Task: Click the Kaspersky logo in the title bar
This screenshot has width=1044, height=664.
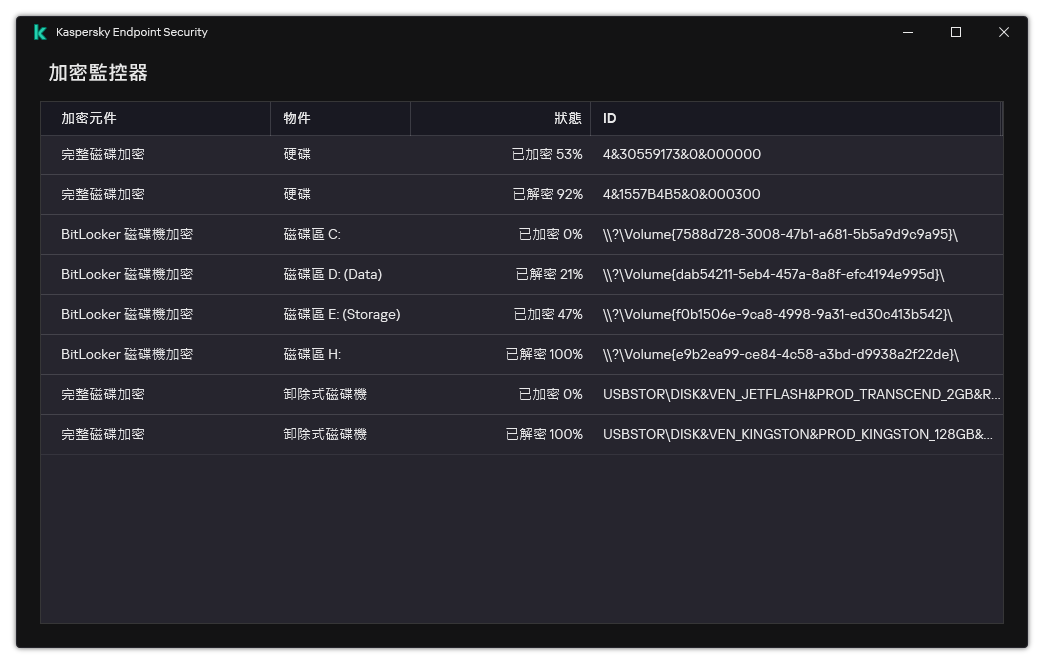Action: click(38, 32)
